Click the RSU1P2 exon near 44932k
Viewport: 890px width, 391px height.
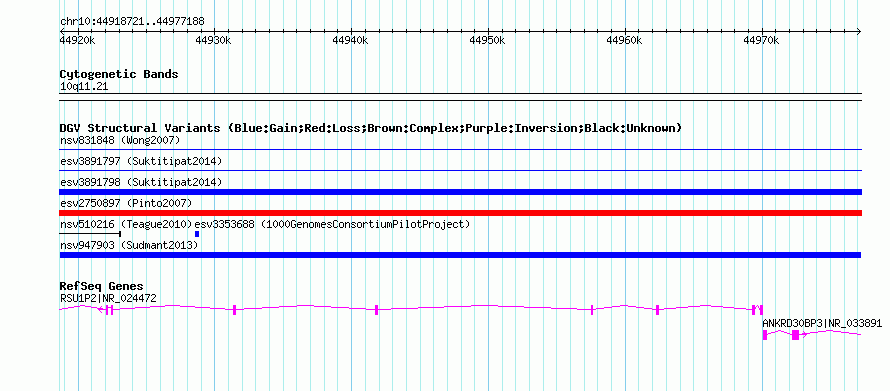tap(234, 309)
